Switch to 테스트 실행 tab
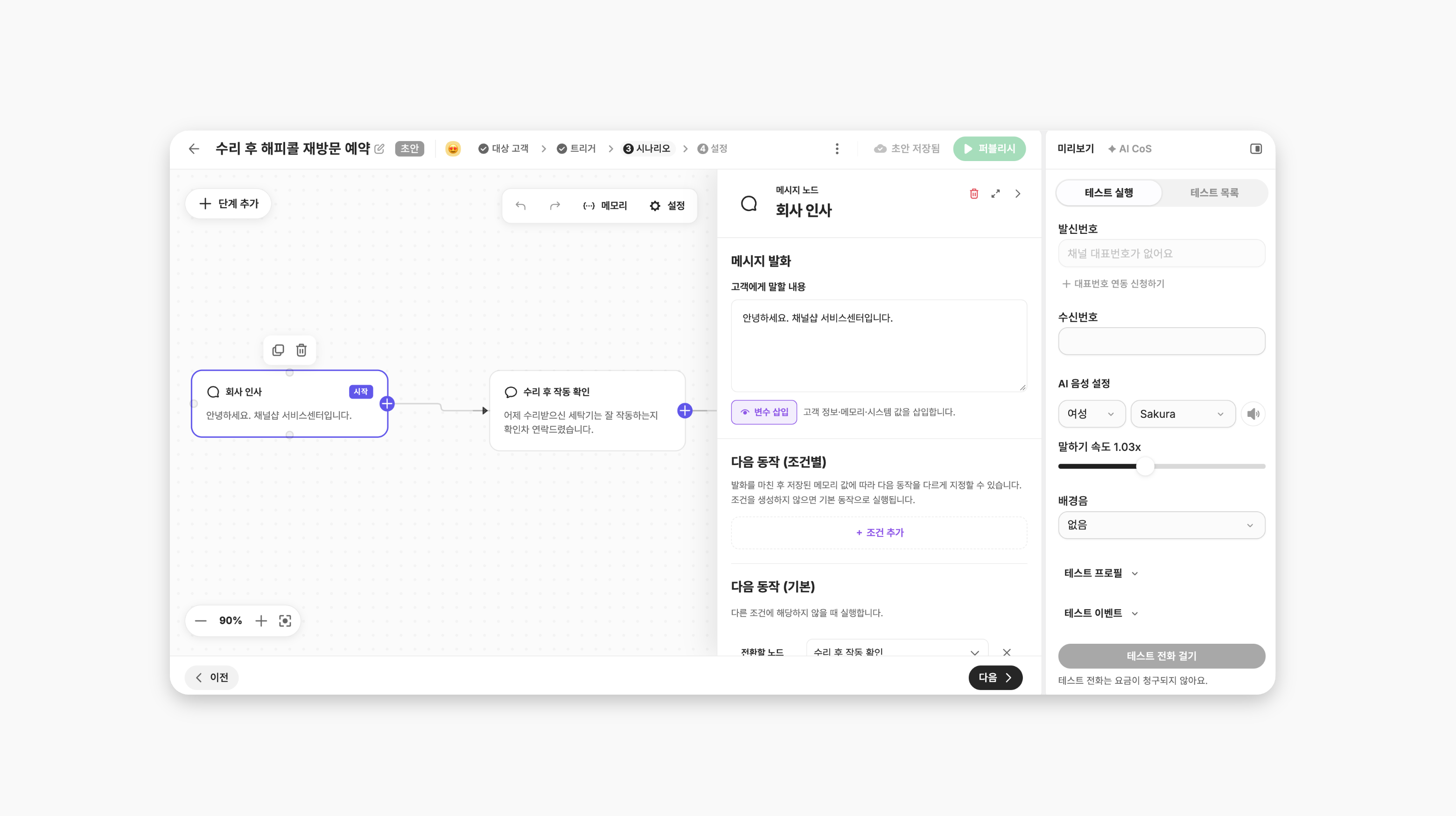 tap(1109, 193)
